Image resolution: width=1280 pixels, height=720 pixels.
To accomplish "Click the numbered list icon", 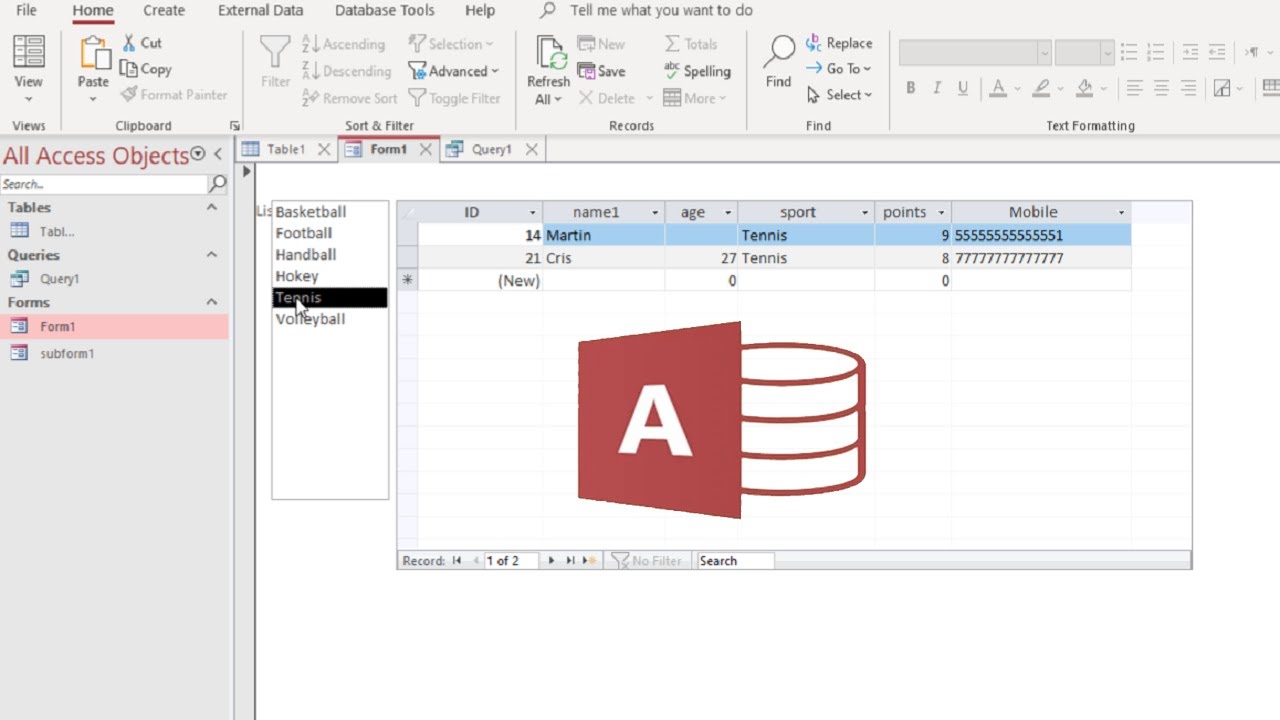I will [x=1155, y=52].
